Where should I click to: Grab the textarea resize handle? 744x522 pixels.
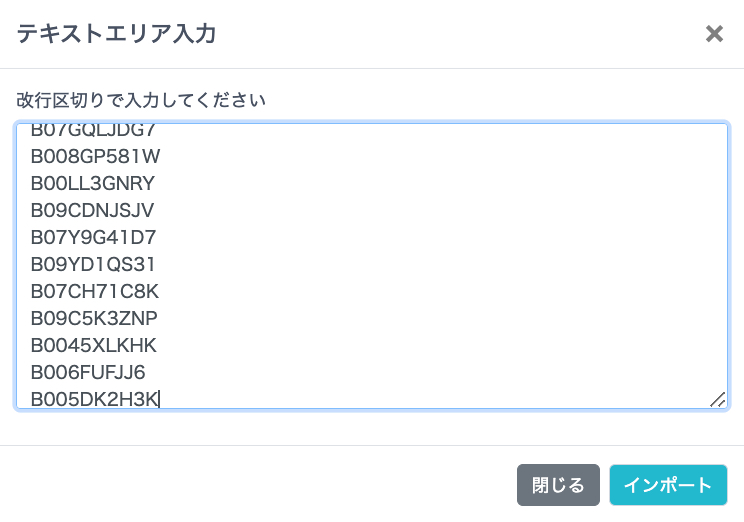click(717, 399)
